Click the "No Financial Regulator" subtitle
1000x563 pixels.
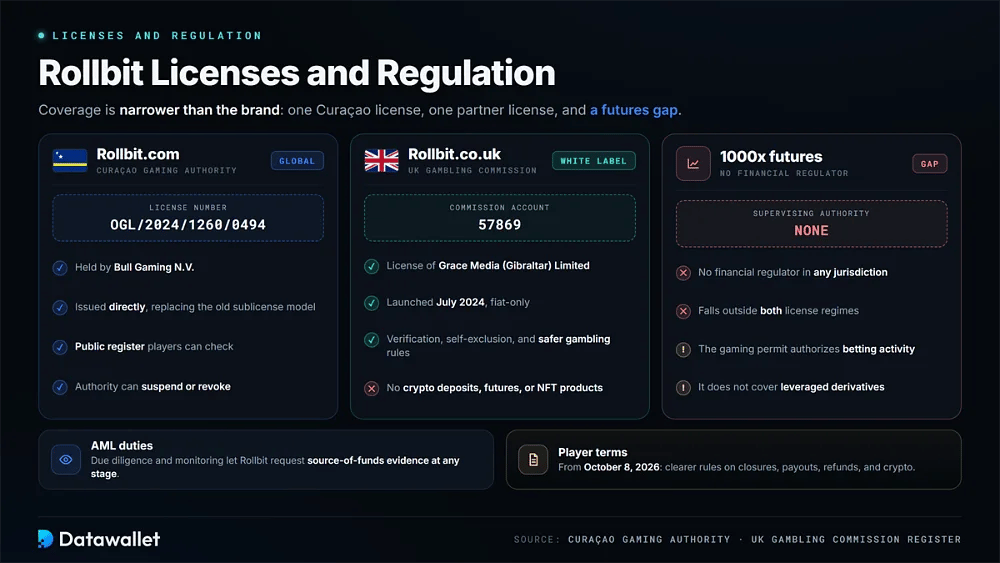(x=784, y=173)
